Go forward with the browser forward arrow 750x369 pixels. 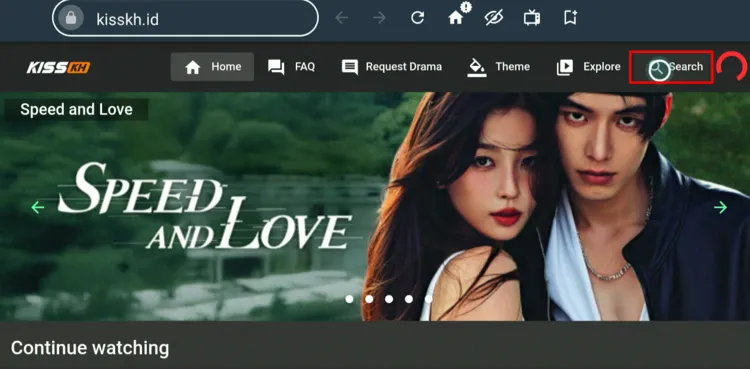coord(379,18)
